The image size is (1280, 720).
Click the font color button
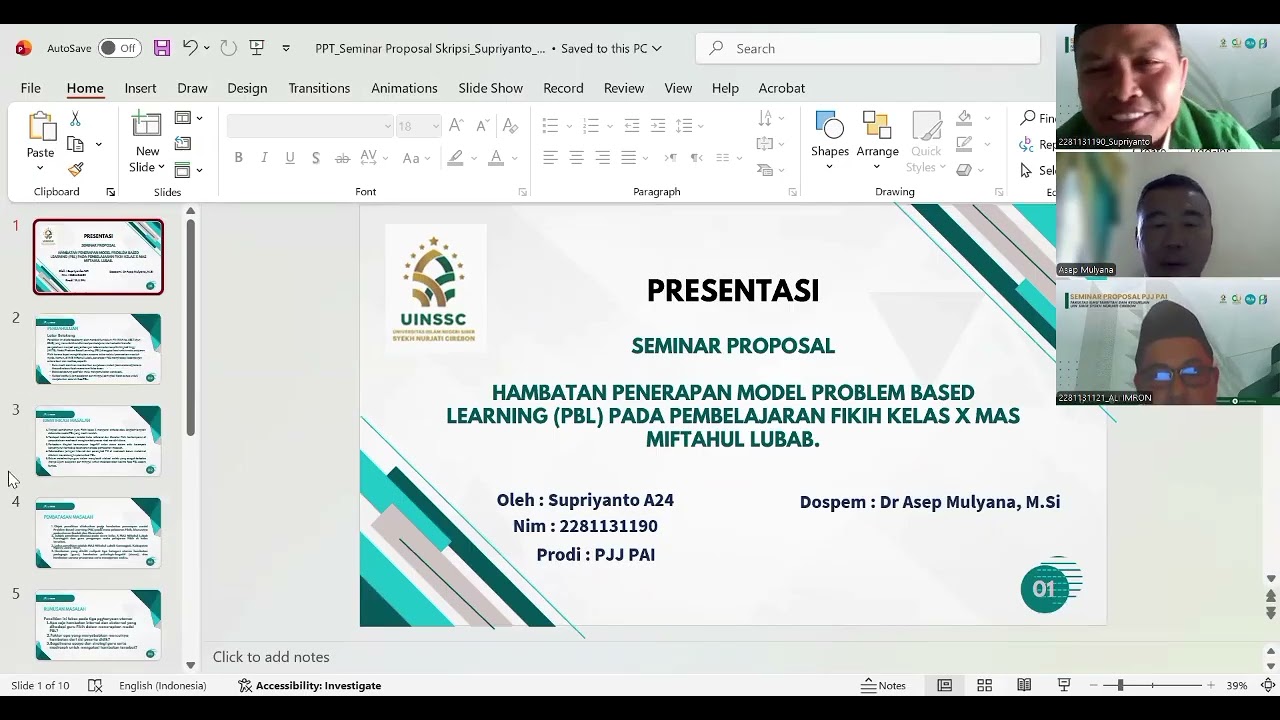[x=496, y=157]
